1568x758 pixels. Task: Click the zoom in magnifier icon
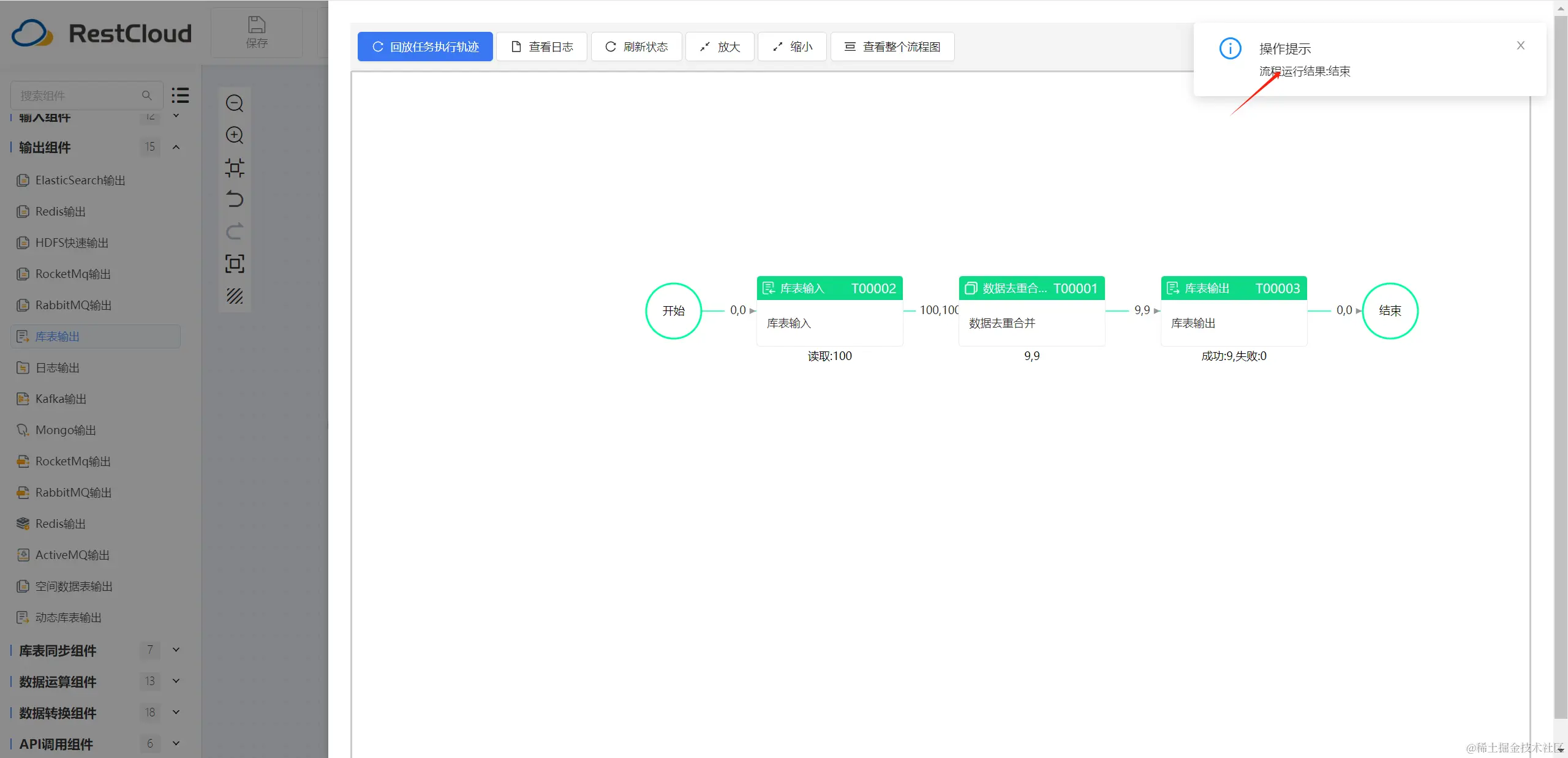click(x=235, y=135)
